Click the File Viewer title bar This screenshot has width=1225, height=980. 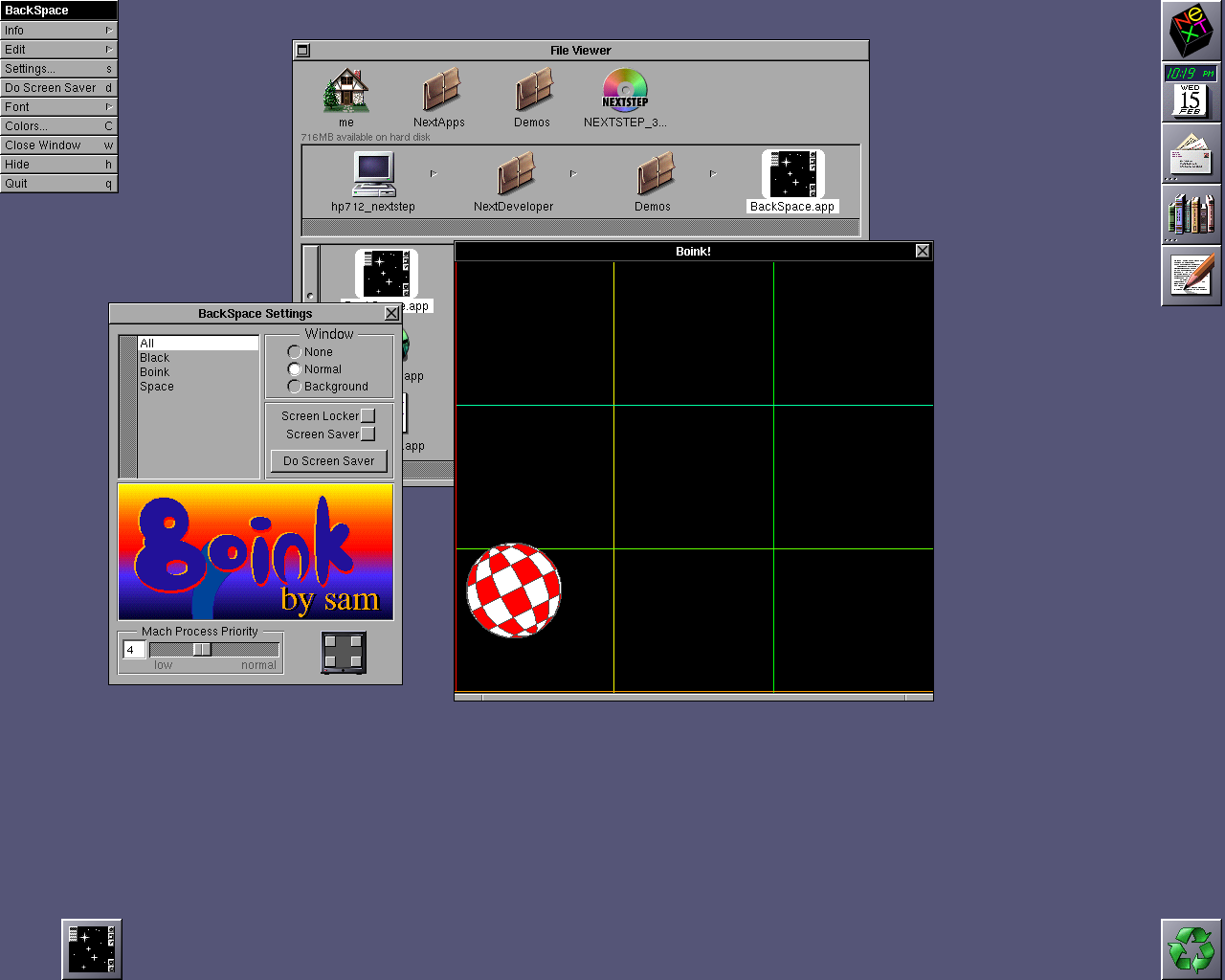(x=581, y=50)
